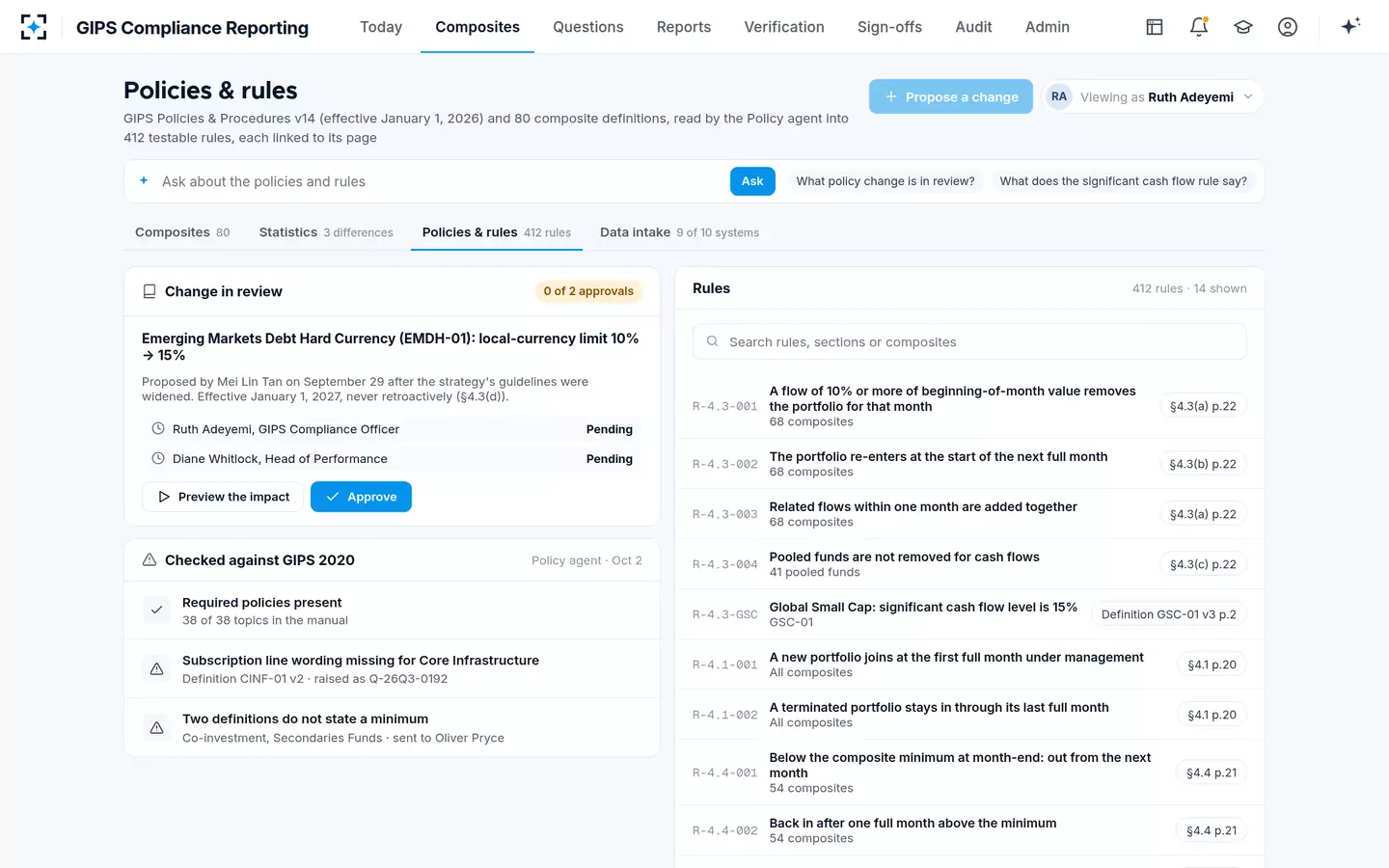The image size is (1389, 868).
Task: Open the Audit menu
Action: 973,27
